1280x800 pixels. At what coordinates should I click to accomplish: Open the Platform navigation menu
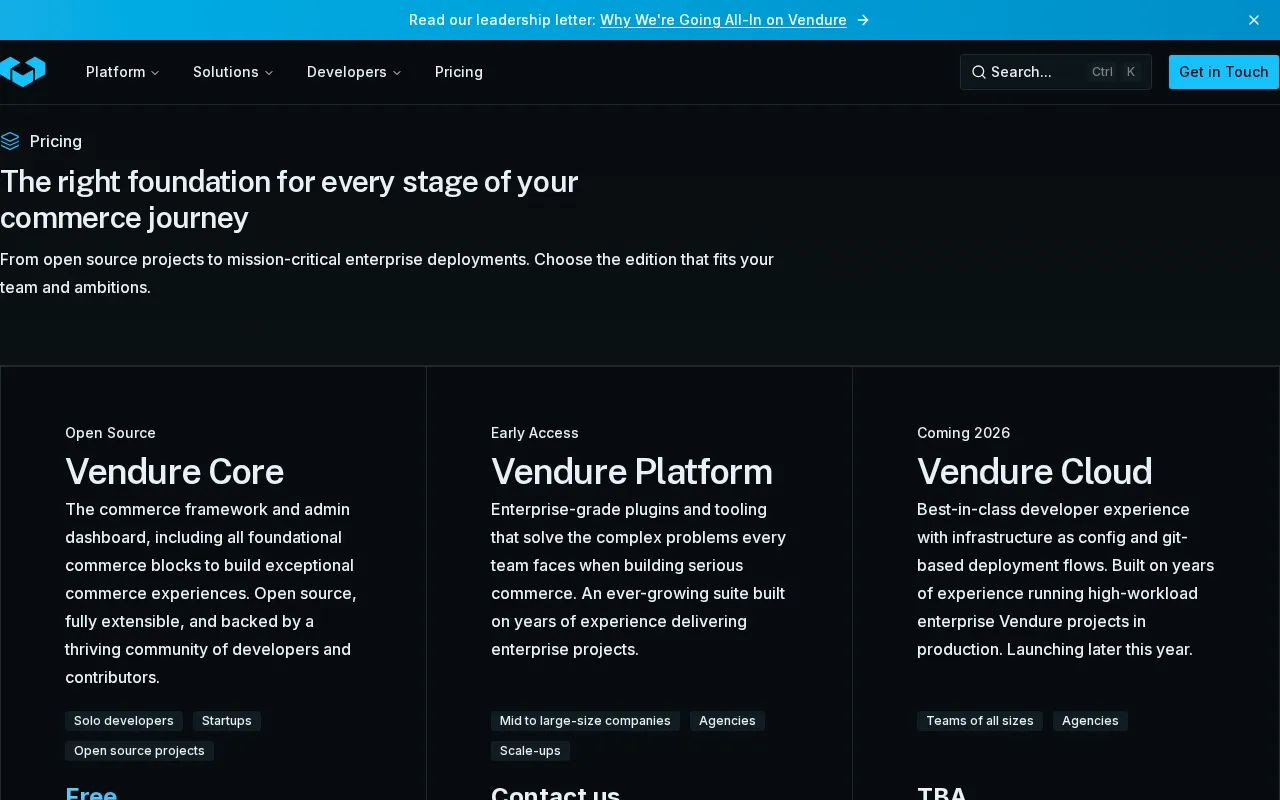click(x=123, y=72)
